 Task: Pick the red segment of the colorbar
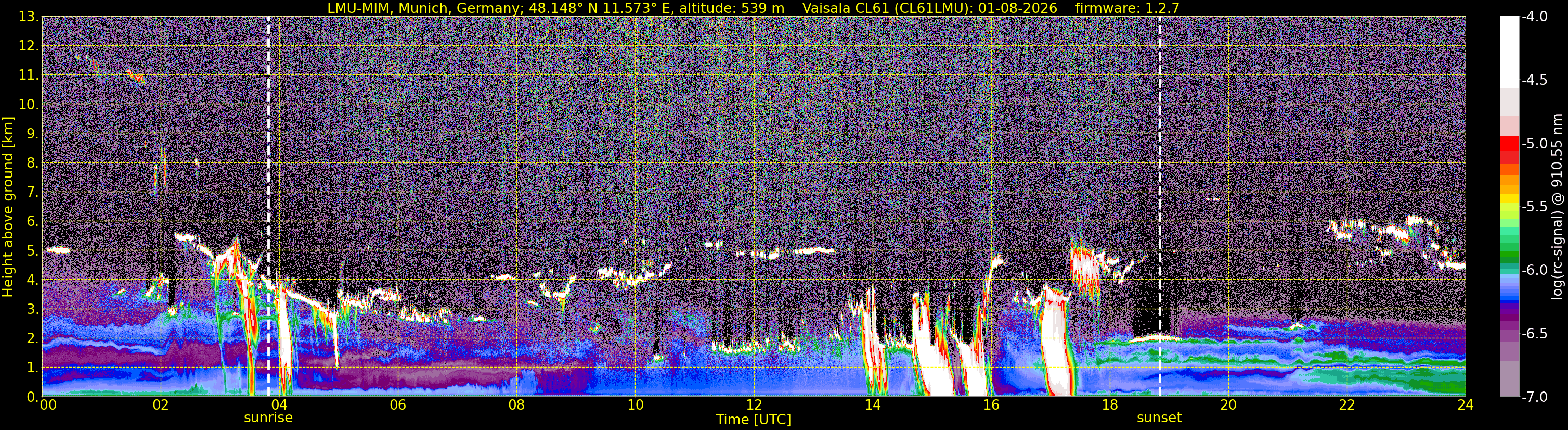[x=1509, y=144]
